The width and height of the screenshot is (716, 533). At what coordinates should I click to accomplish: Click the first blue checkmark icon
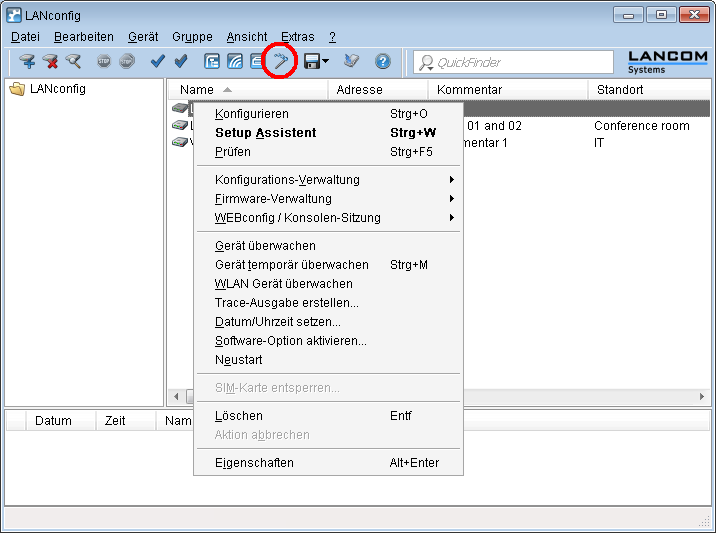(157, 62)
